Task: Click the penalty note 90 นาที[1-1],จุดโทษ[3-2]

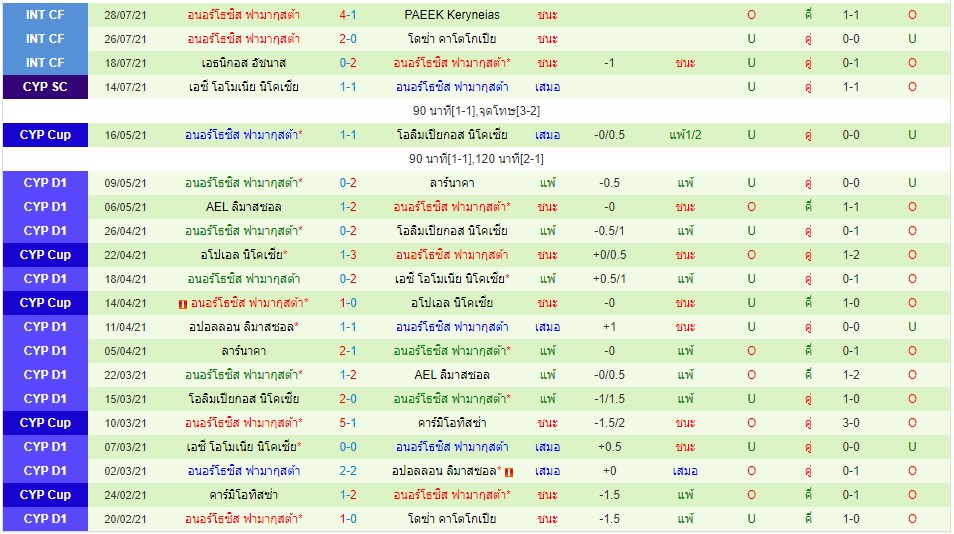Action: (x=477, y=111)
